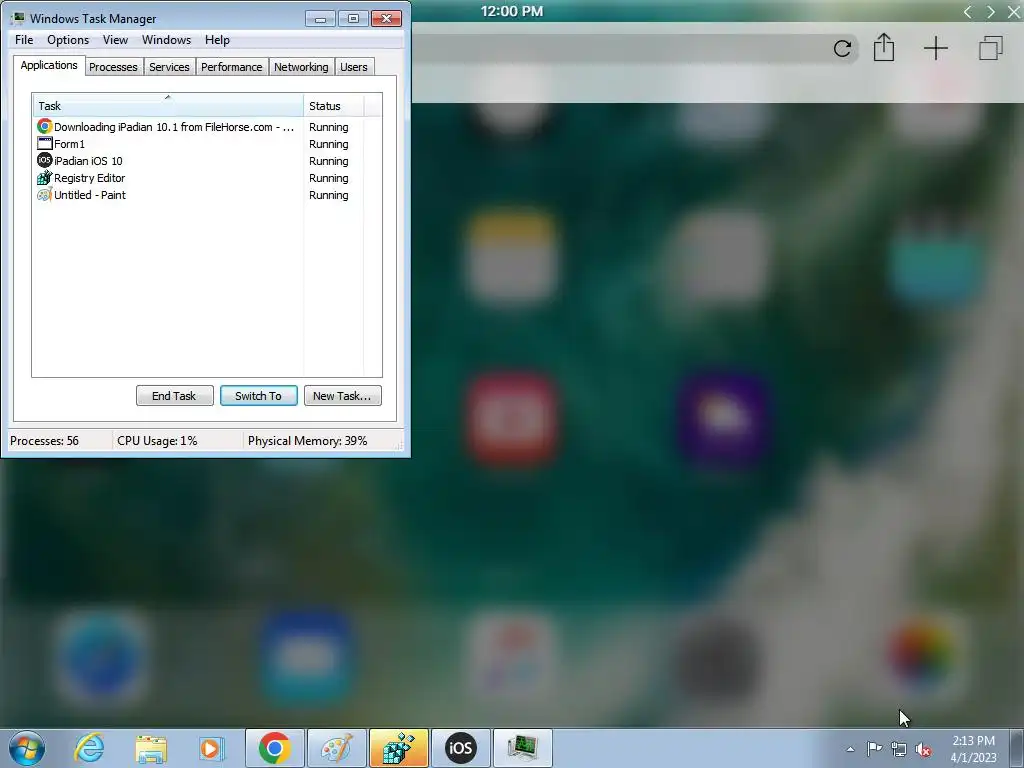Sort by the Task column header
This screenshot has width=1024, height=768.
point(168,106)
